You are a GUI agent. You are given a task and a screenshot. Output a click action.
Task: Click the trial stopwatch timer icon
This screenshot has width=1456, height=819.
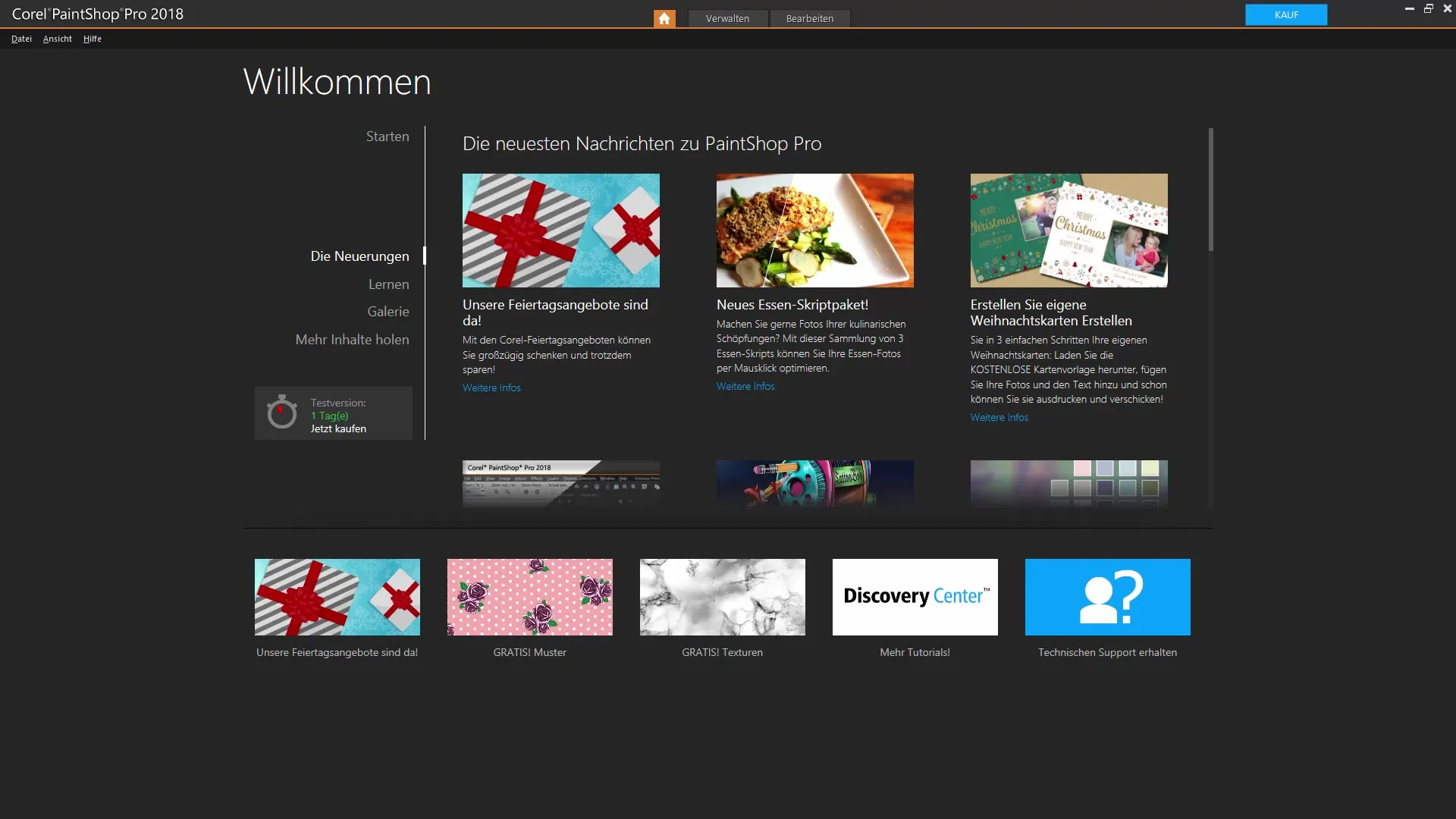coord(282,412)
